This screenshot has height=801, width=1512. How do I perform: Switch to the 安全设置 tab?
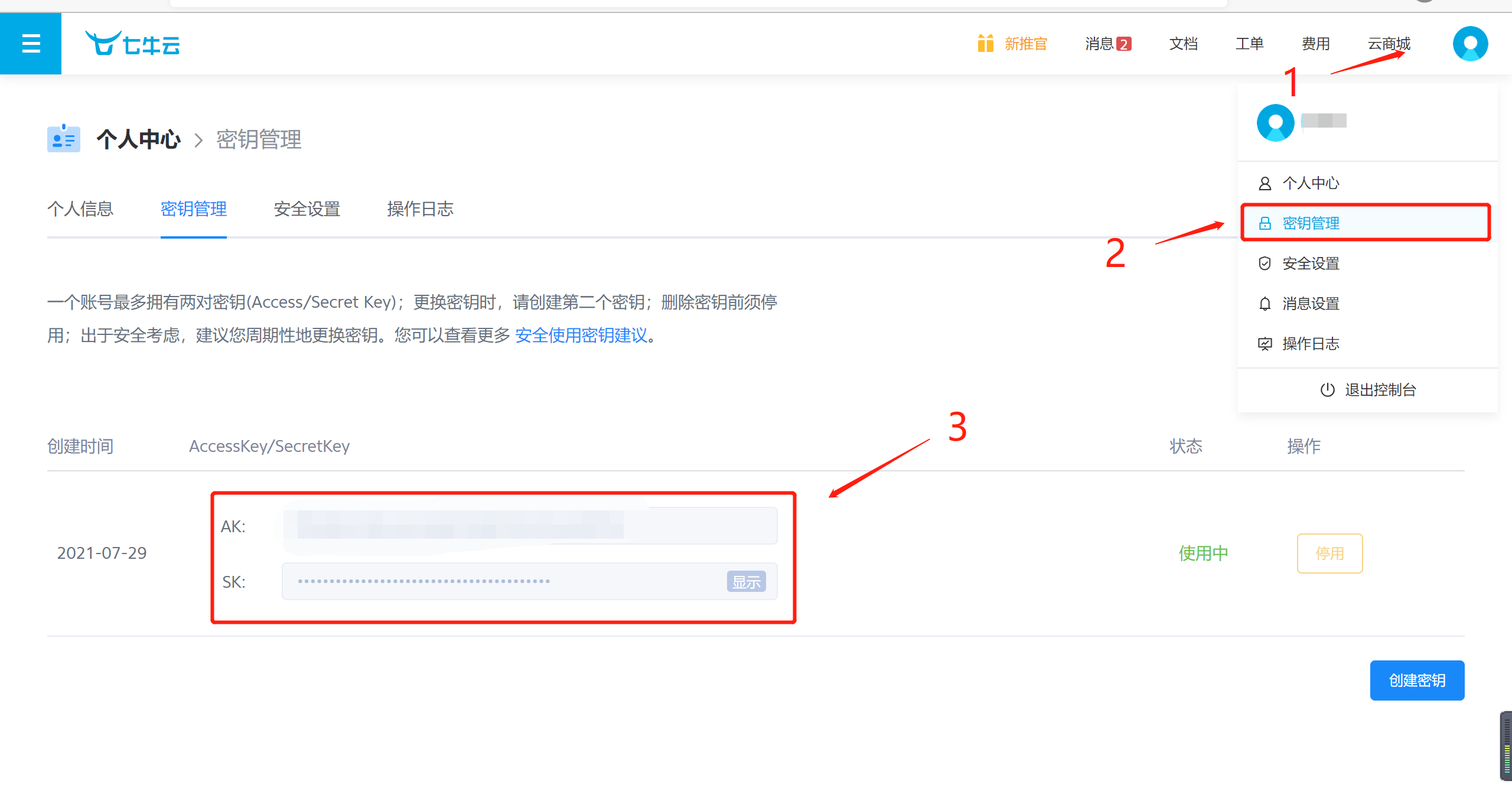click(x=307, y=209)
